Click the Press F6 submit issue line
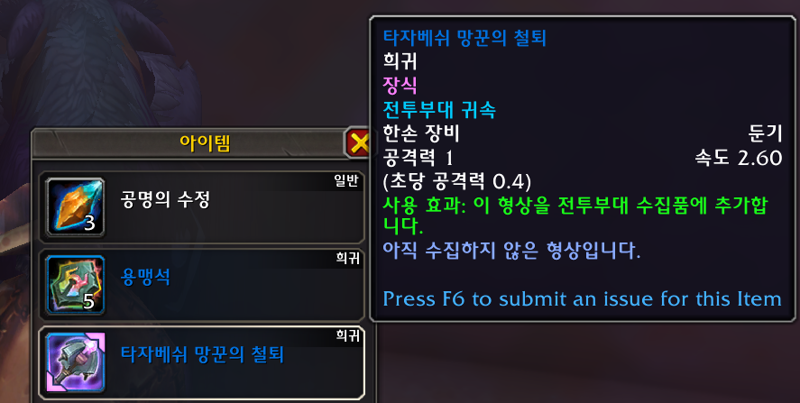This screenshot has width=800, height=403. point(582,299)
